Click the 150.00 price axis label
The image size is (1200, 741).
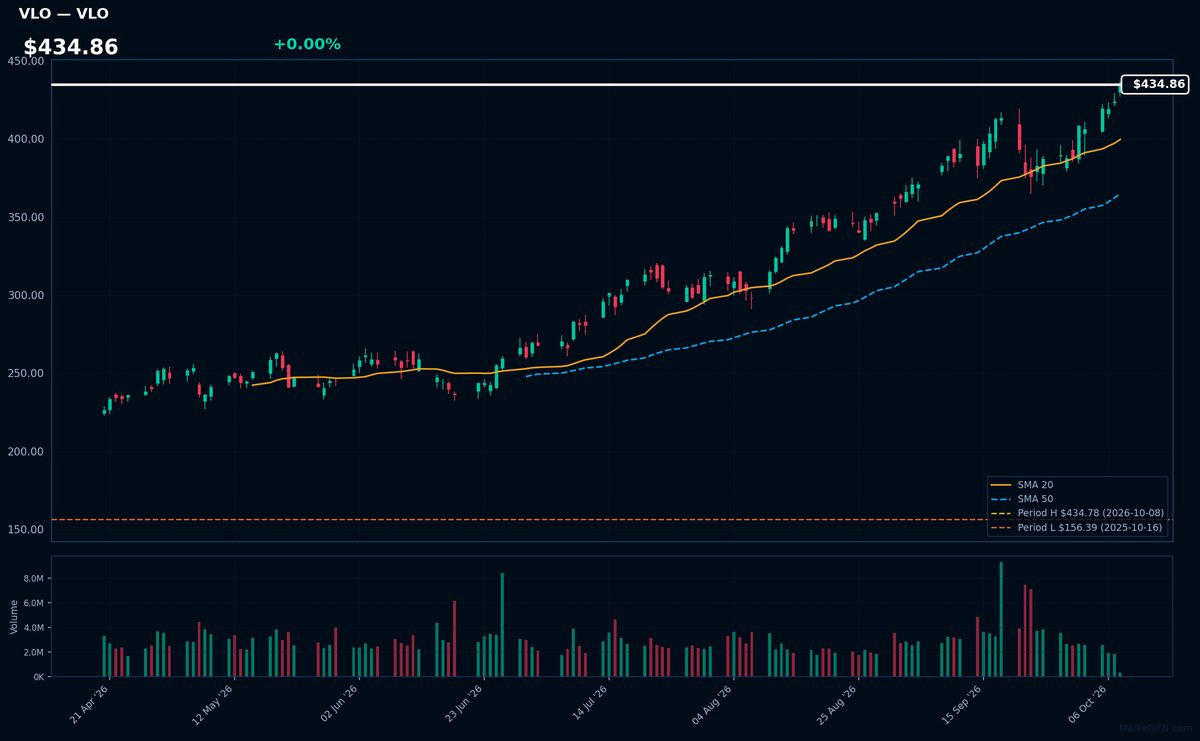25,529
